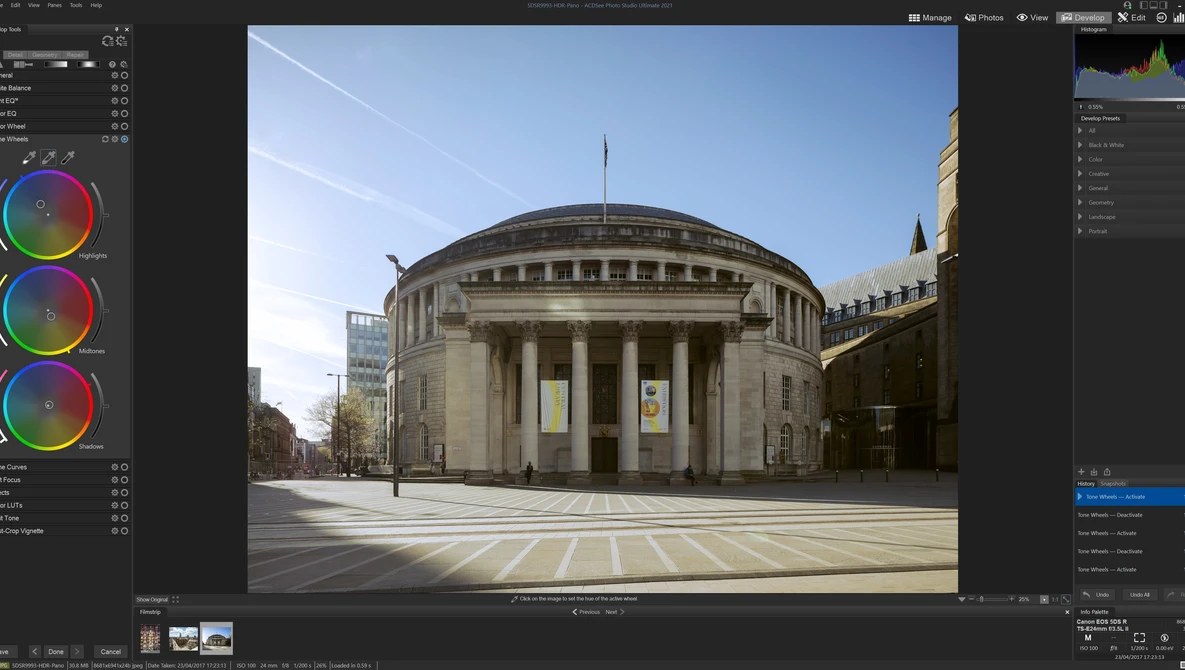Click the zoom slider handle
1185x670 pixels.
[981, 599]
